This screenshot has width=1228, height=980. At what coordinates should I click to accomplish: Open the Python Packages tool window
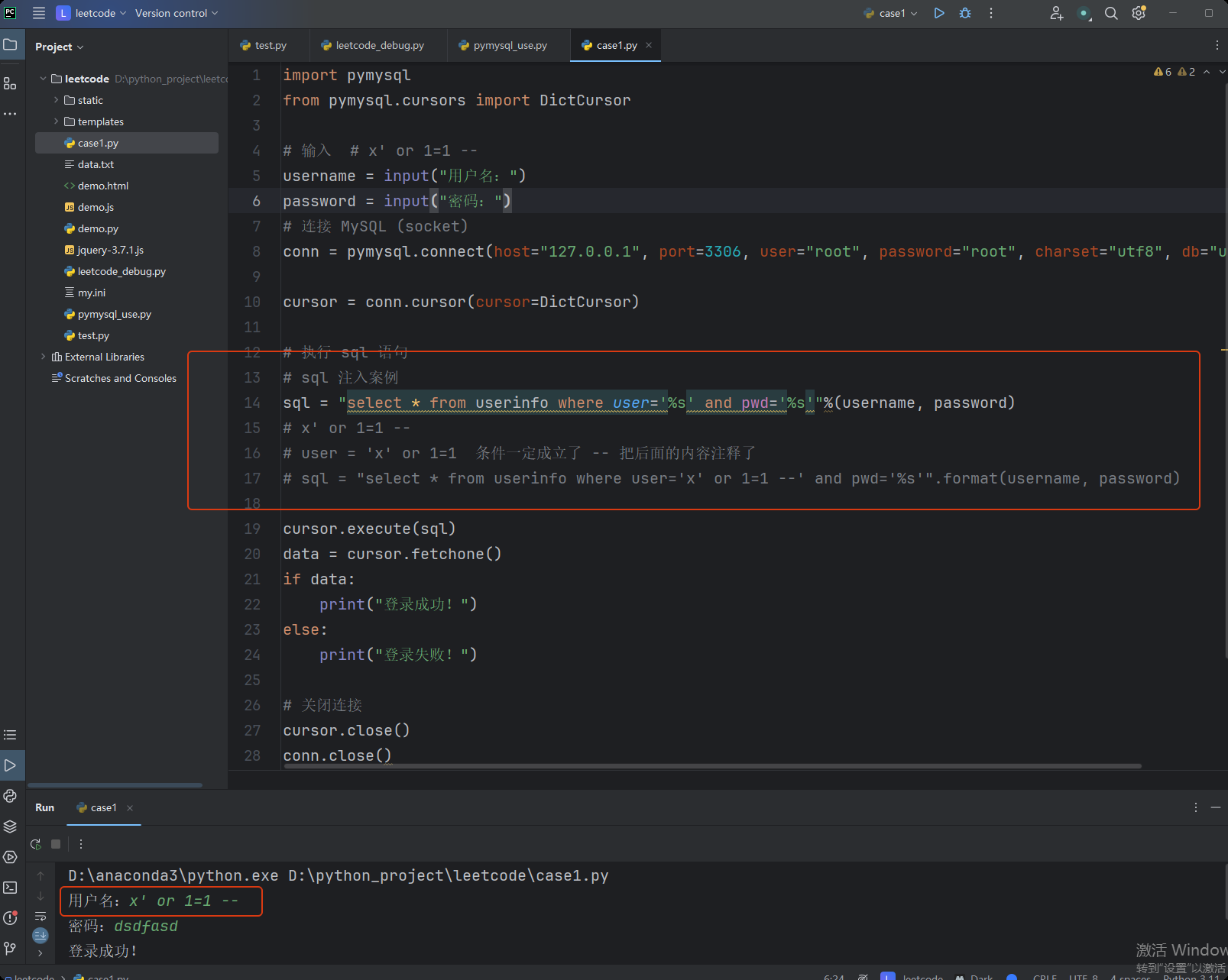(x=10, y=826)
